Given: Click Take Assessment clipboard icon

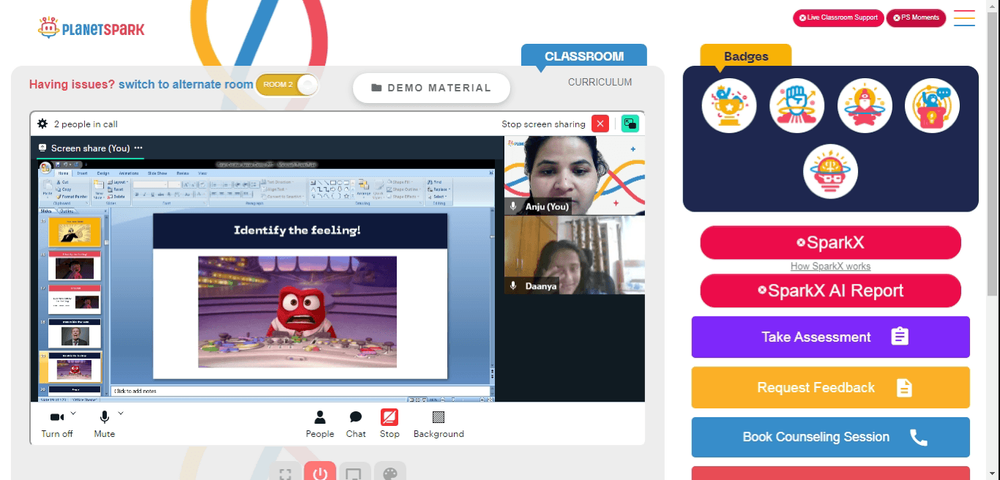Looking at the screenshot, I should [899, 337].
